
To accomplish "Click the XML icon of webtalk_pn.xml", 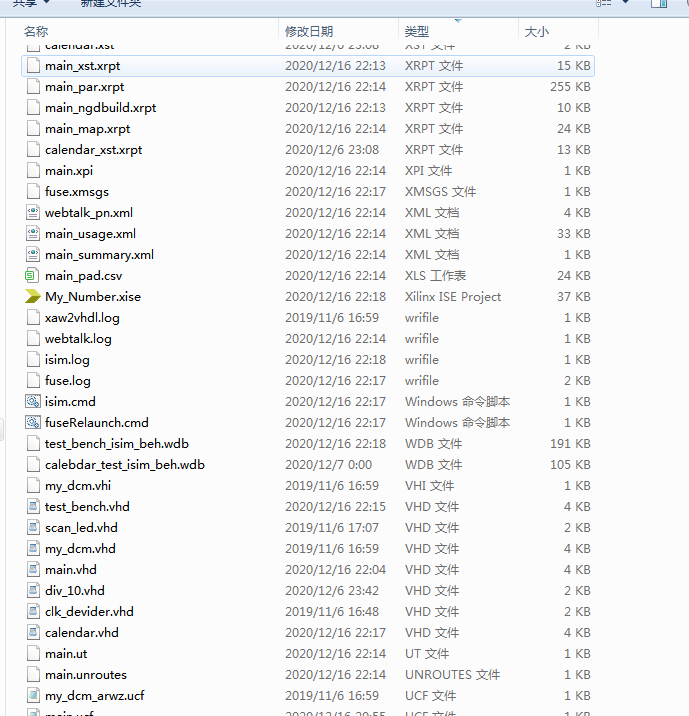I will (x=33, y=213).
